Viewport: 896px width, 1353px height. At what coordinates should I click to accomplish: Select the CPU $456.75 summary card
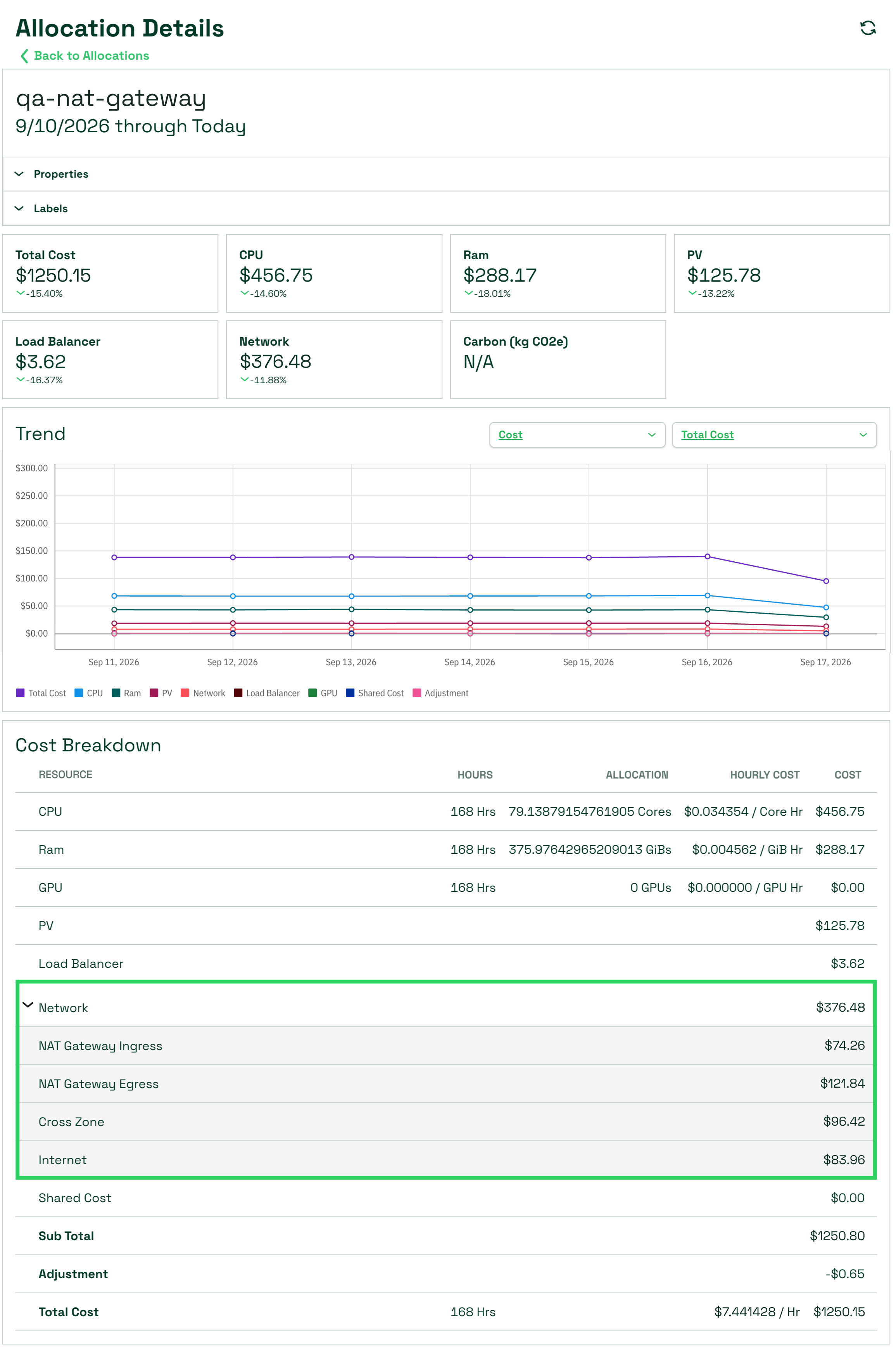(334, 273)
